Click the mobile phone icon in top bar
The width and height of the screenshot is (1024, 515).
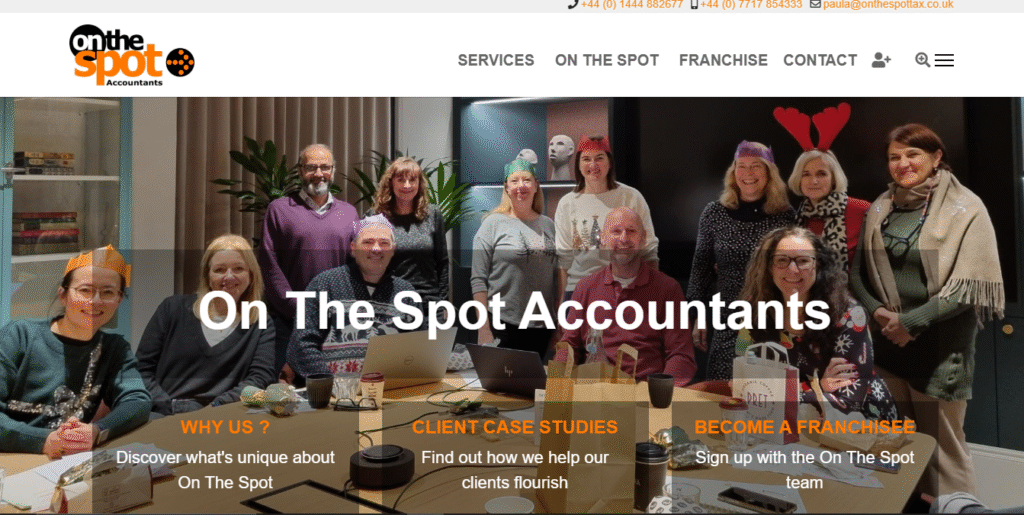(x=694, y=4)
